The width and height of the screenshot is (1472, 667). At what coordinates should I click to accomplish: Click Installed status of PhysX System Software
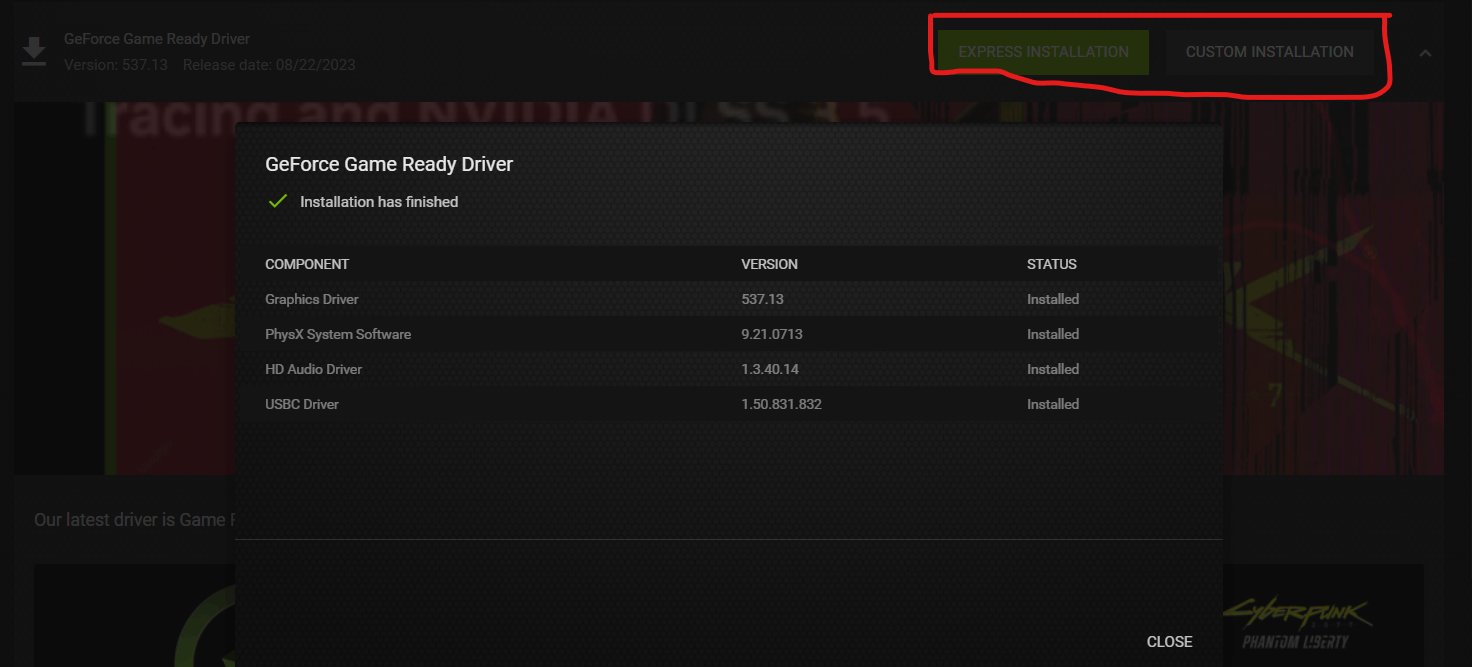pos(1053,334)
